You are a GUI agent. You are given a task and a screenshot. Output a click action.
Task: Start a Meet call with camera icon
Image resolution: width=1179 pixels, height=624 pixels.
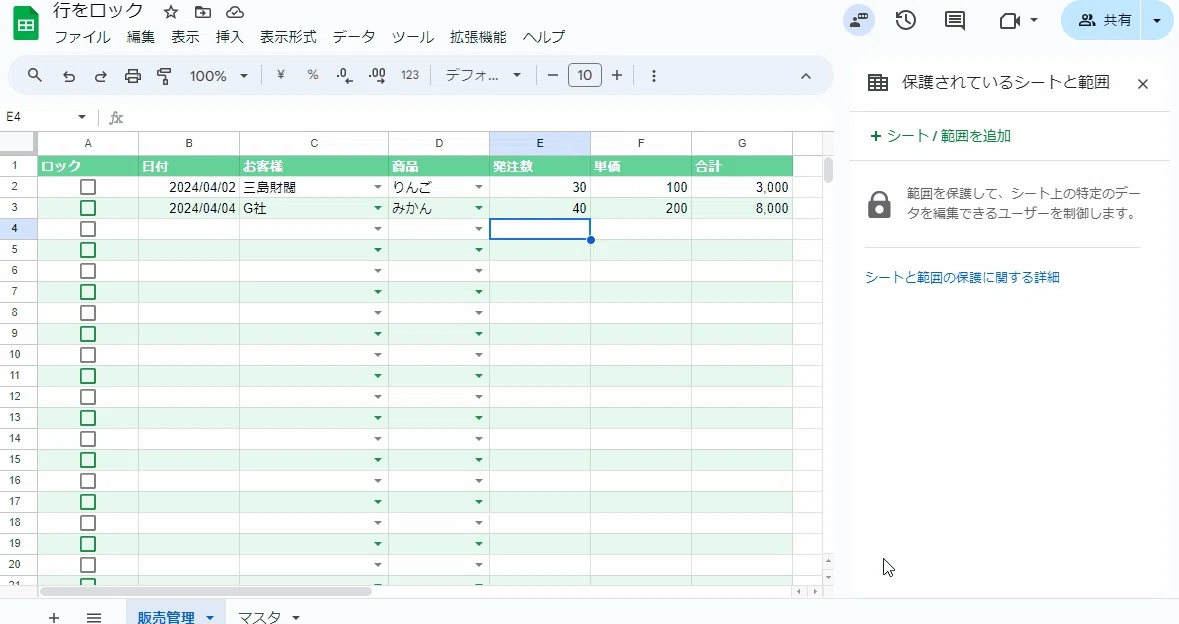coord(1009,21)
